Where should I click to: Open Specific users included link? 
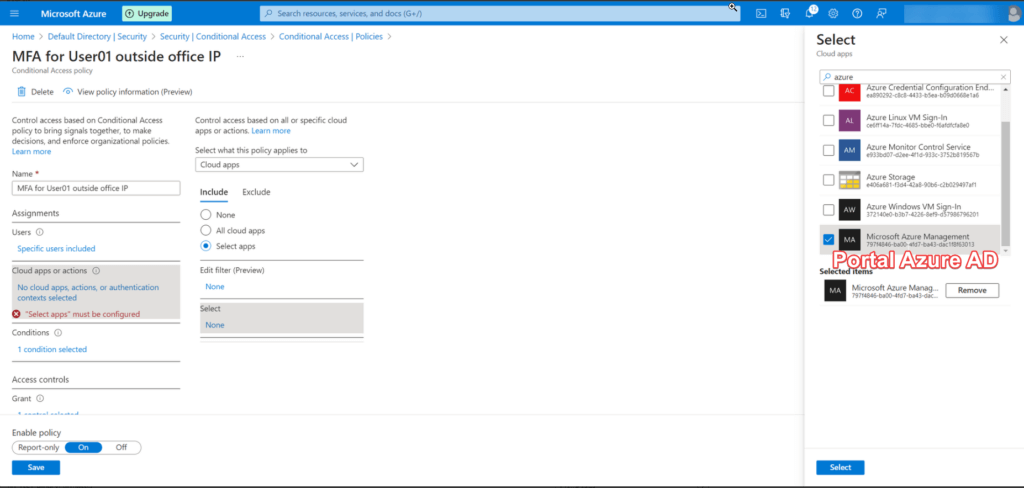(56, 248)
